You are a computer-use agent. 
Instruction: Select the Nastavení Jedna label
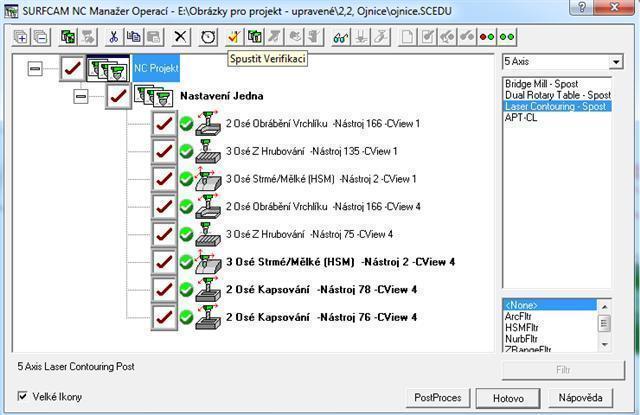click(x=222, y=96)
